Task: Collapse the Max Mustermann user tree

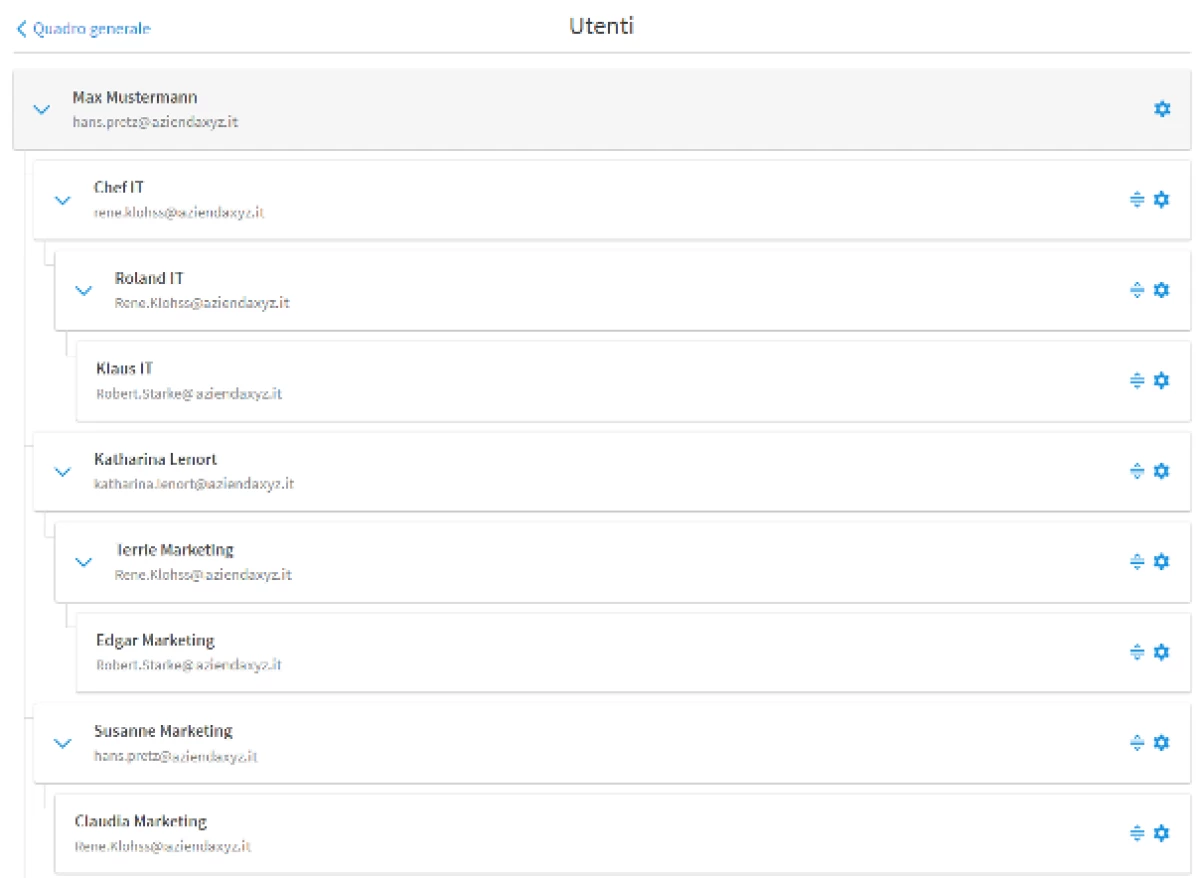Action: [x=41, y=109]
